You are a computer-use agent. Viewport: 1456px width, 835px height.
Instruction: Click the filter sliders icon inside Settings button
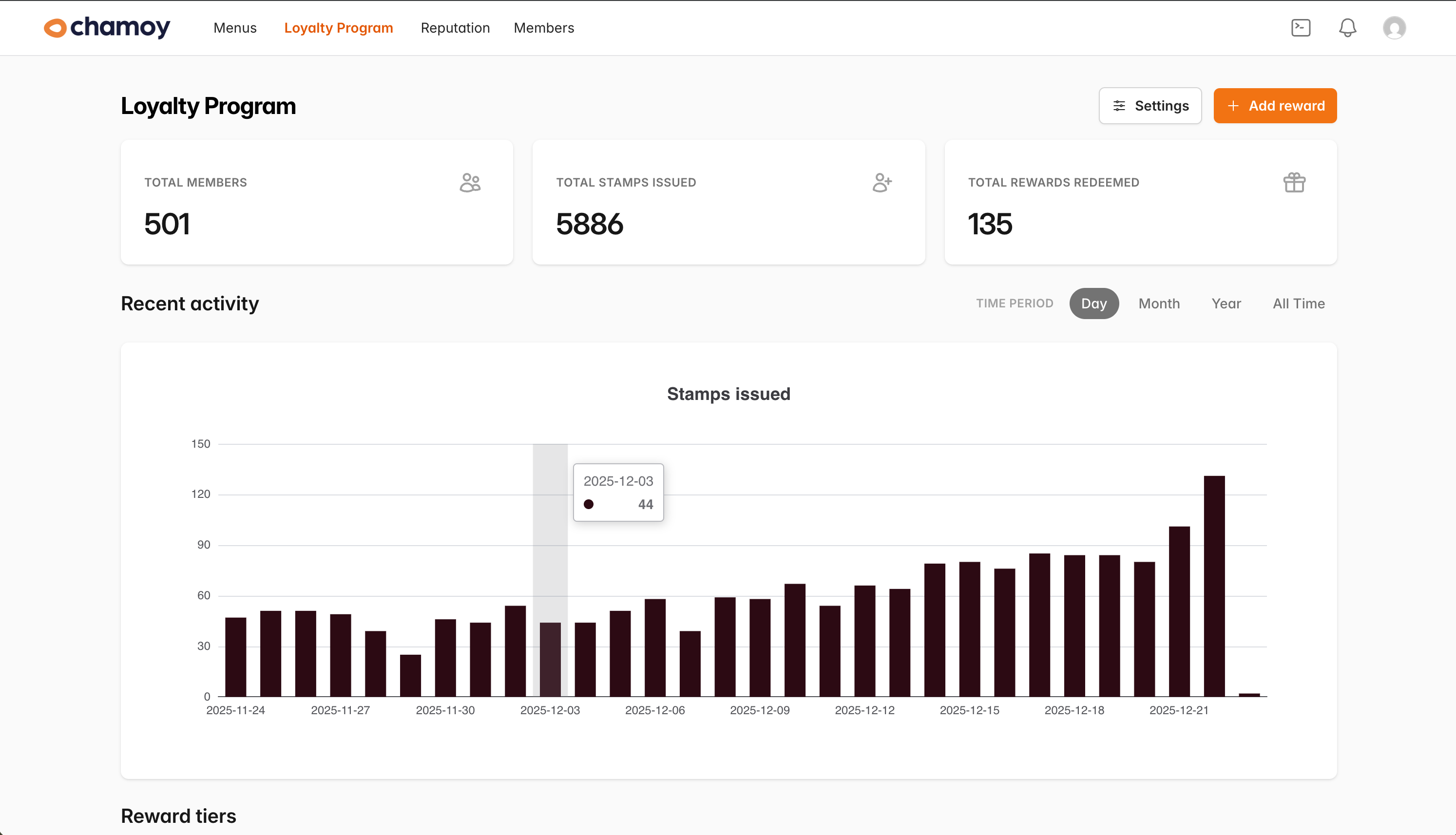[x=1120, y=106]
